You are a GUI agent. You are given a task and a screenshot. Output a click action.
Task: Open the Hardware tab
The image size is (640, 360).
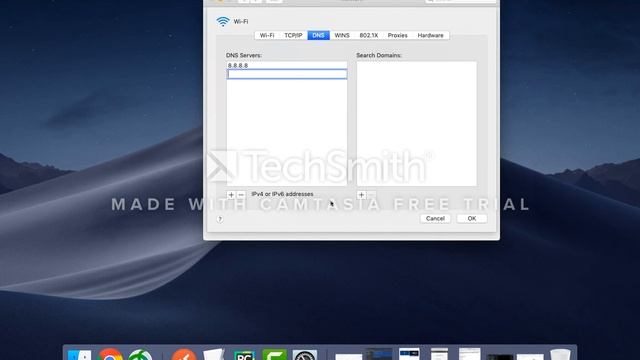(430, 36)
